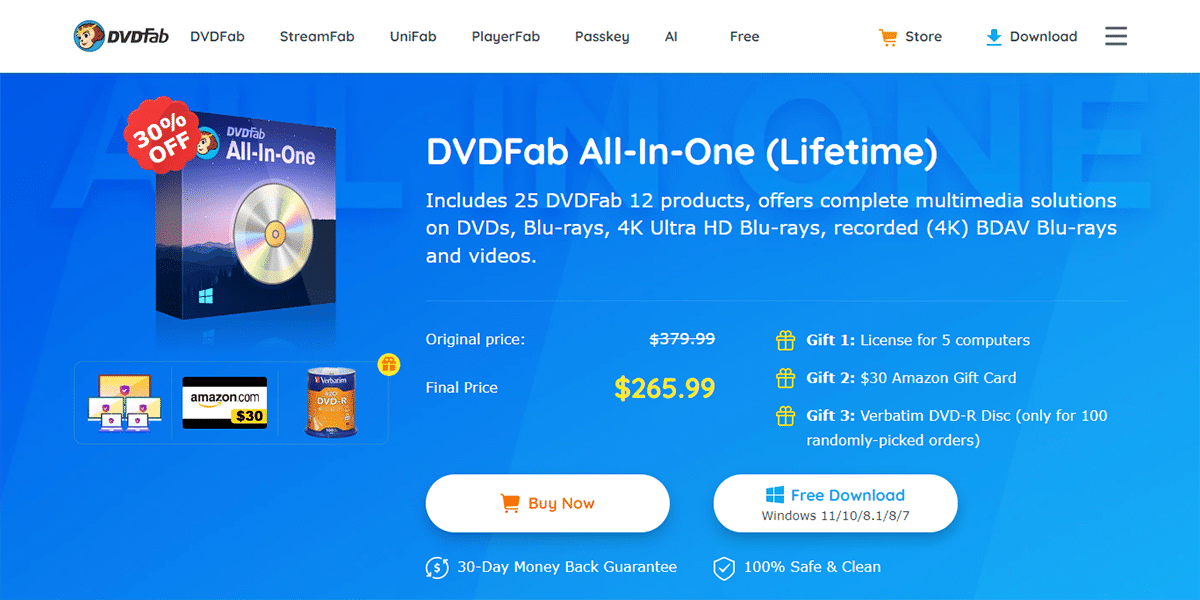The height and width of the screenshot is (600, 1200).
Task: Open the PlayerFab menu
Action: pos(506,36)
